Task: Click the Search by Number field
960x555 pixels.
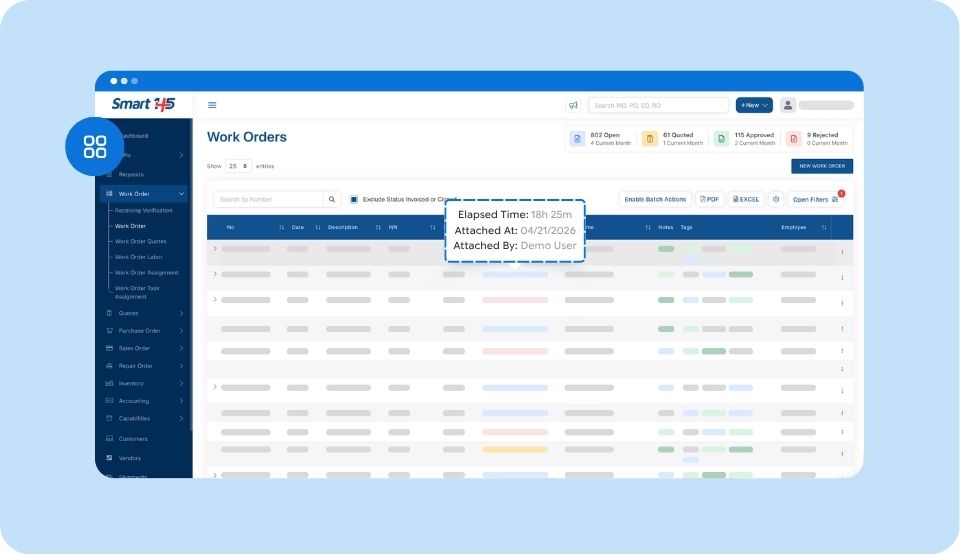Action: tap(268, 199)
